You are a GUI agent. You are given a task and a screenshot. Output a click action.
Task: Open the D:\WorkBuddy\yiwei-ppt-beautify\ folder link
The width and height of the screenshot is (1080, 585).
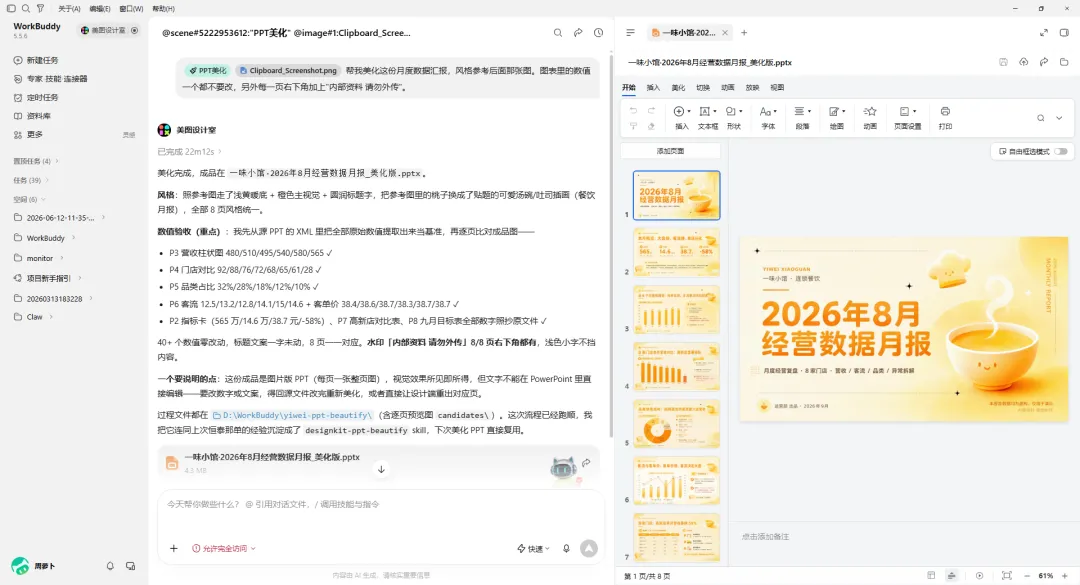293,415
